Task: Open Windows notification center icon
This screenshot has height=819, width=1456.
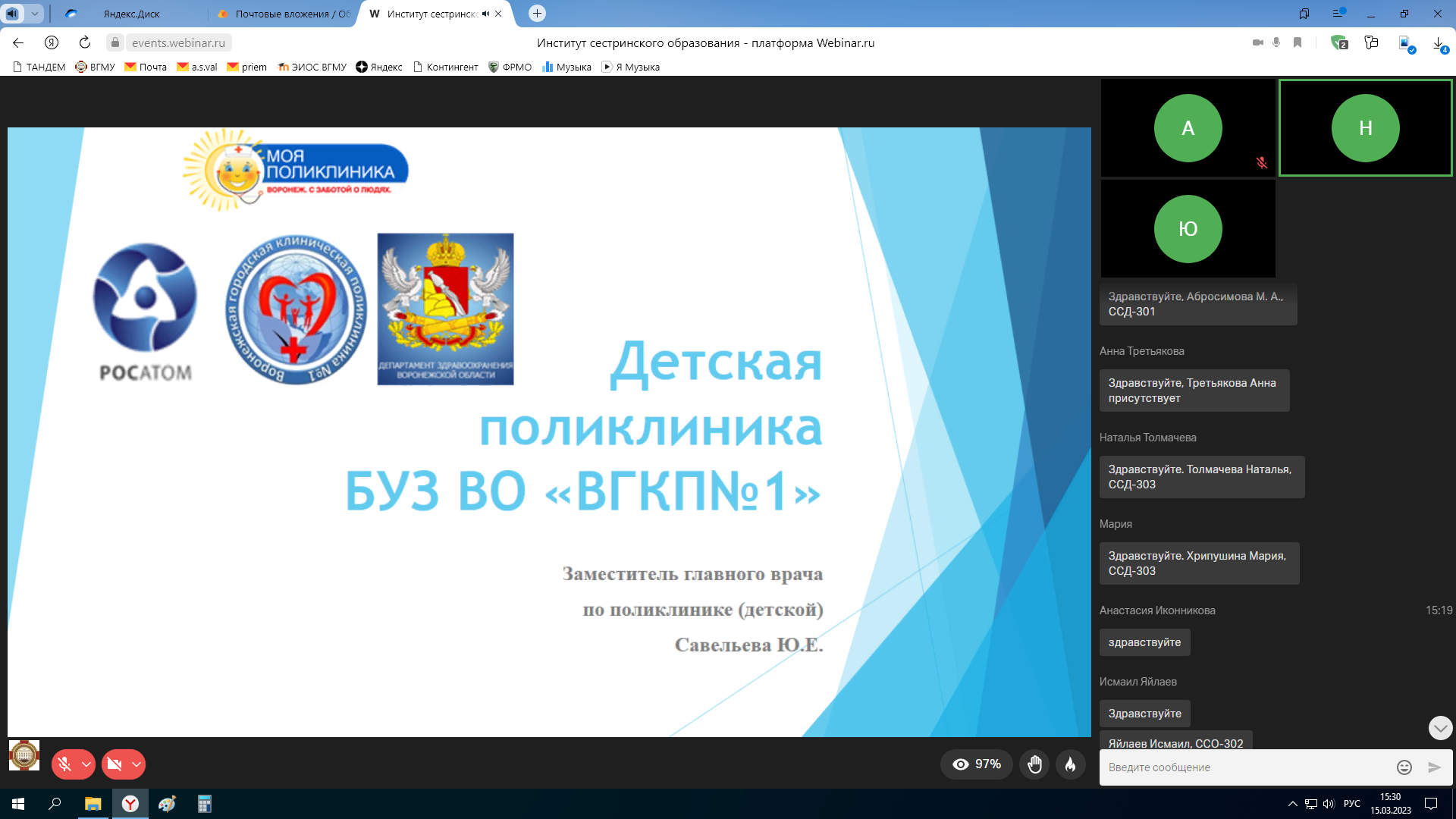Action: 1431,804
